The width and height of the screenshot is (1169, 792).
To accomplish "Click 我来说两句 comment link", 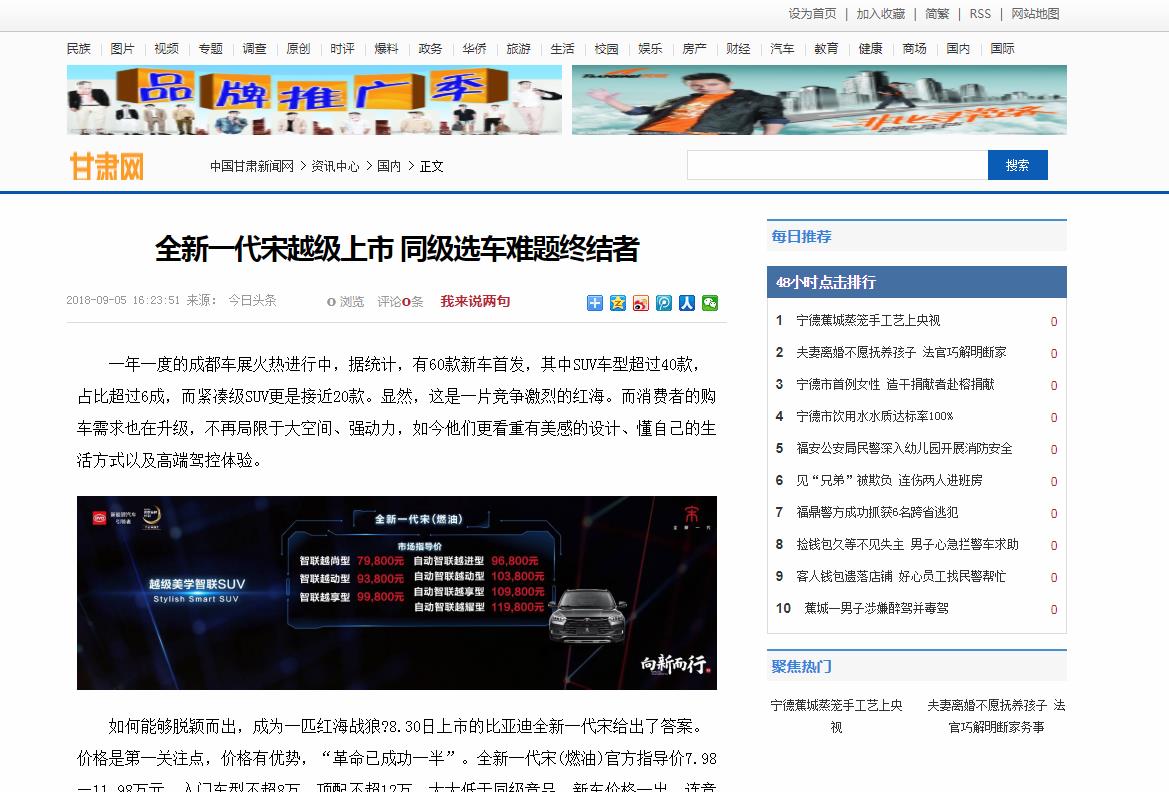I will click(x=475, y=301).
